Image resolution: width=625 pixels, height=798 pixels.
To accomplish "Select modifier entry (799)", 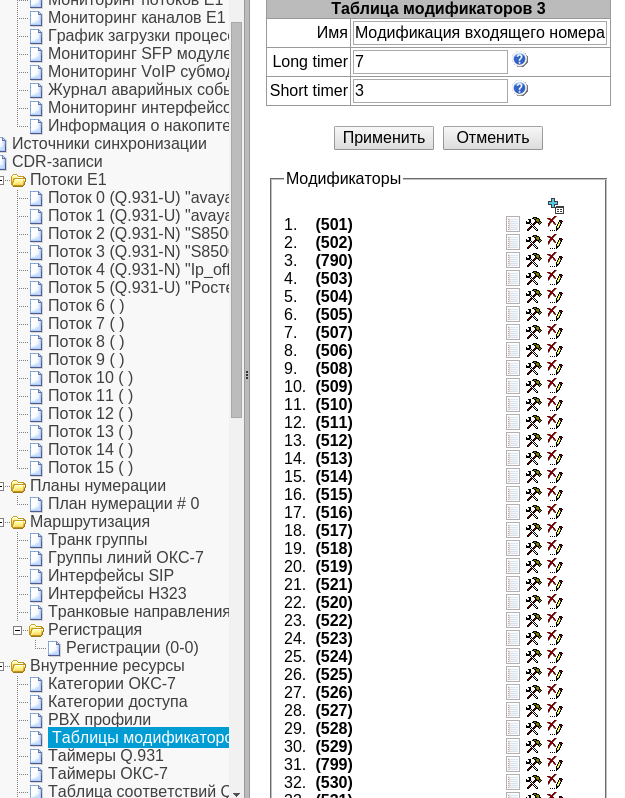I will [x=334, y=764].
